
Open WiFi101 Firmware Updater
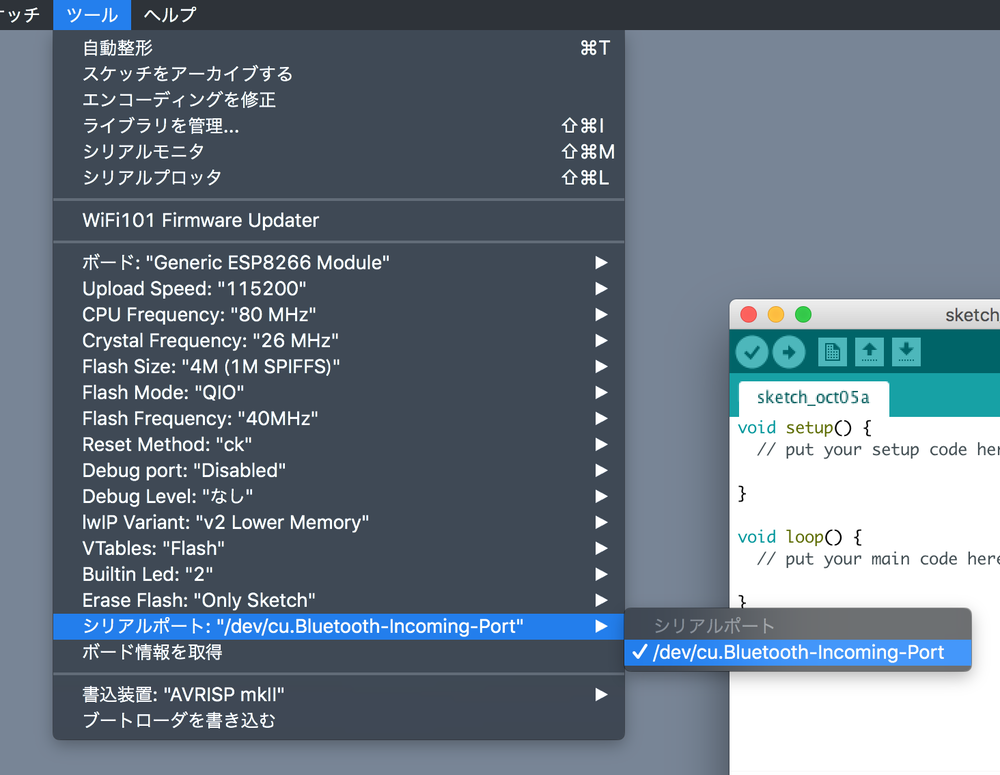coord(200,221)
